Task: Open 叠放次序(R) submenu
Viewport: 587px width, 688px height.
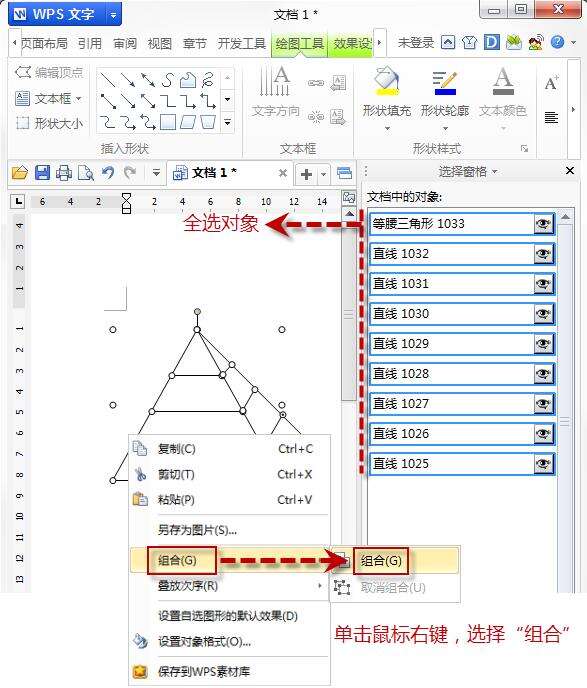Action: click(230, 586)
